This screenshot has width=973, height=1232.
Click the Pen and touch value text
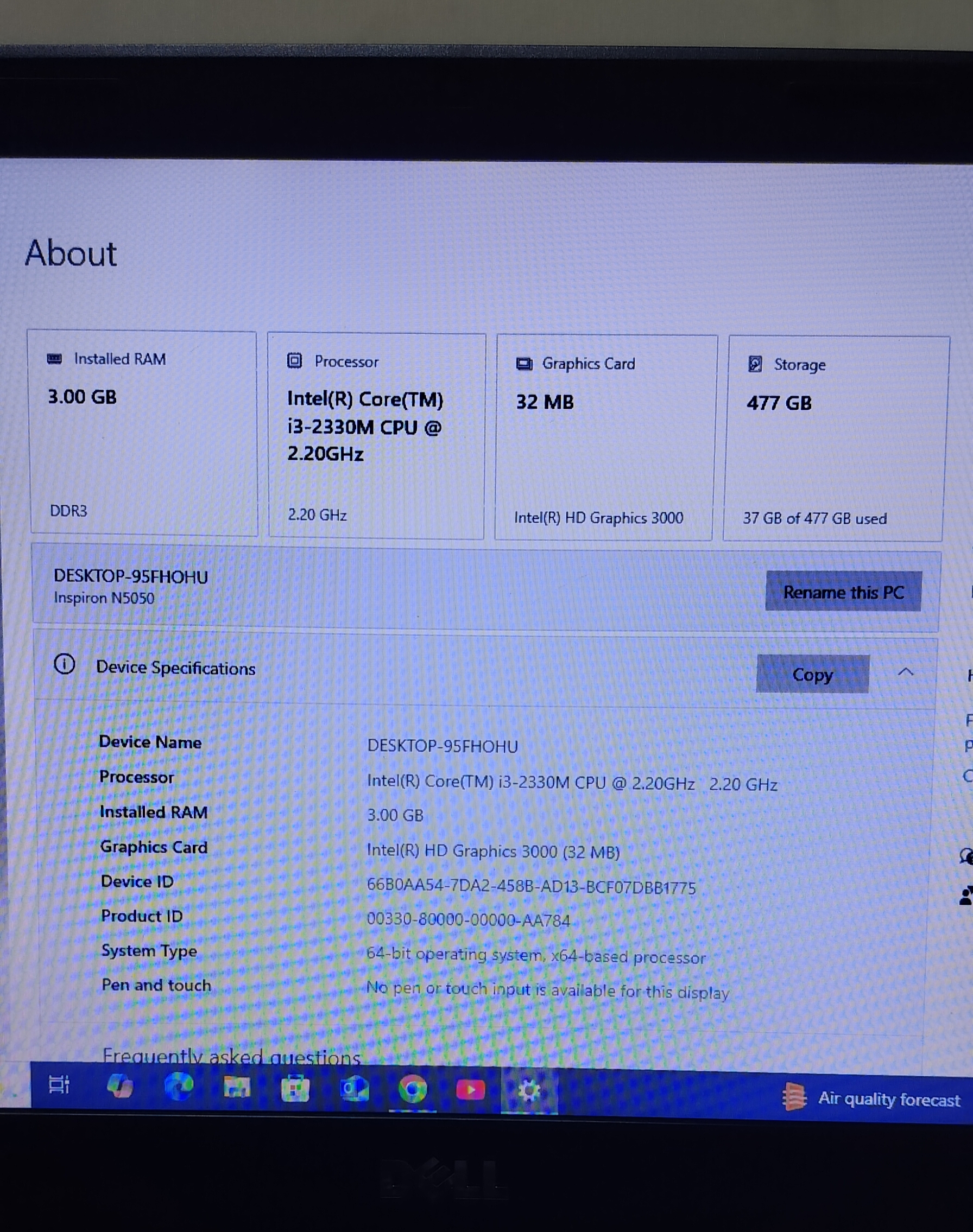(547, 990)
